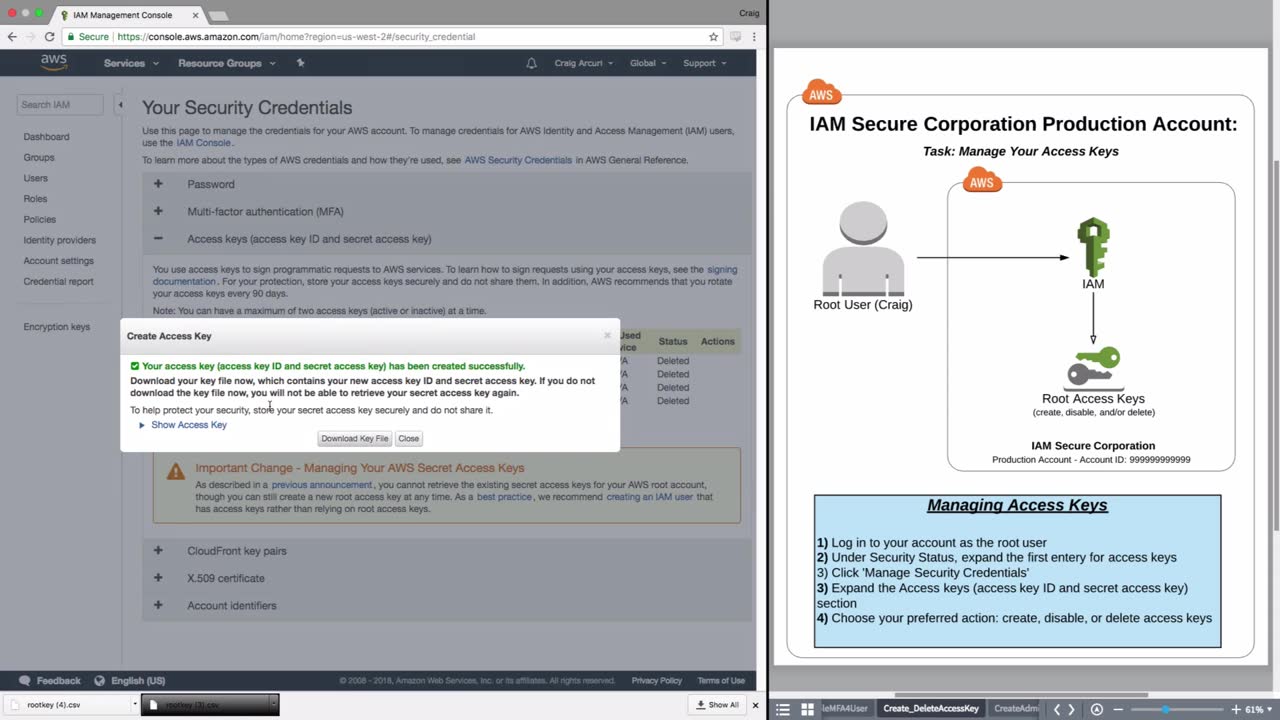Expand the Multi-factor authentication (MFA) section
The width and height of the screenshot is (1280, 720).
[158, 211]
